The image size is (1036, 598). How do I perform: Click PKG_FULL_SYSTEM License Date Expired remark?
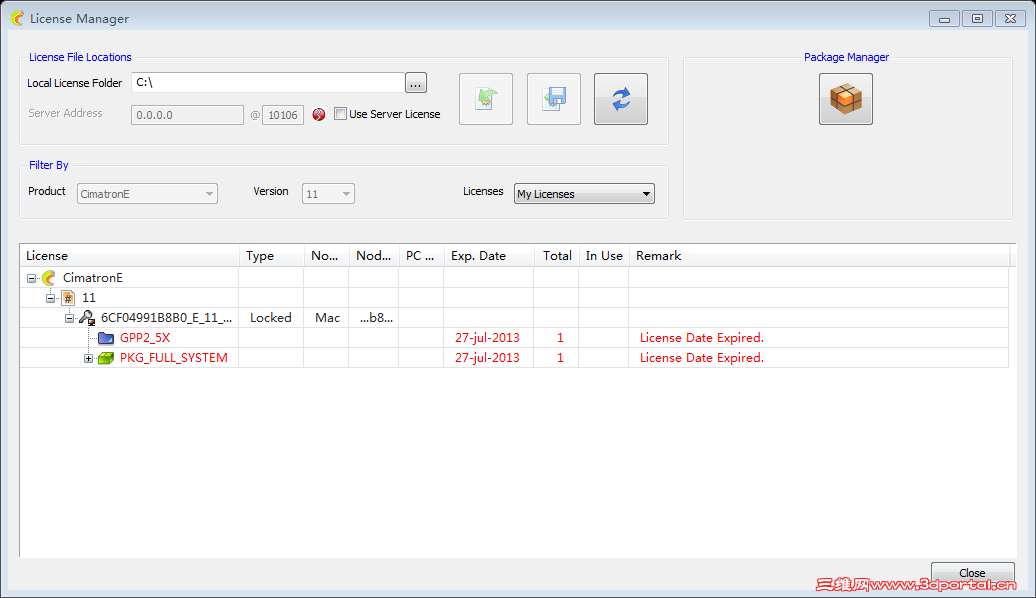point(702,357)
